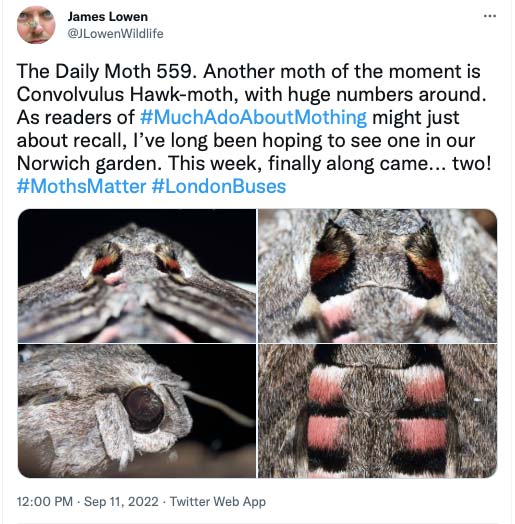
Task: Click the red patch in top-right photo
Action: point(328,266)
